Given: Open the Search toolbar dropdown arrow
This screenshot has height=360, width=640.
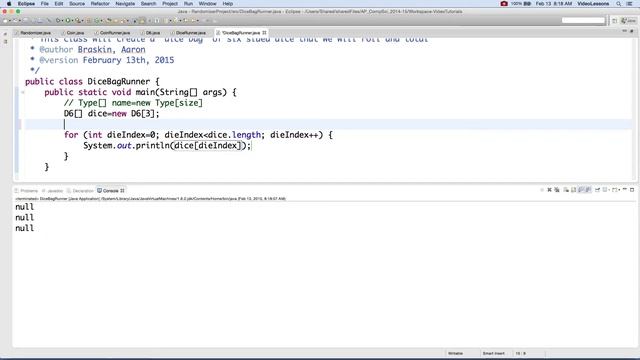Looking at the screenshot, I should pos(128,20).
